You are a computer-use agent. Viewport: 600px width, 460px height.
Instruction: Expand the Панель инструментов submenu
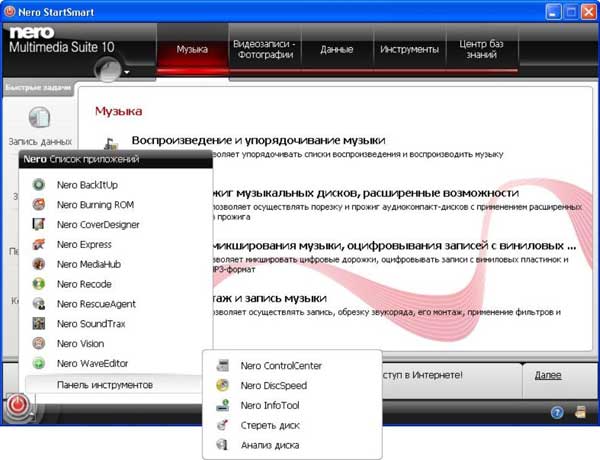point(114,385)
